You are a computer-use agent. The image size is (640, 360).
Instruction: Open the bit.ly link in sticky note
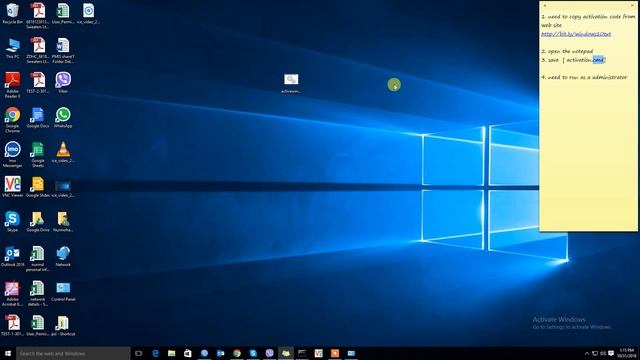pyautogui.click(x=576, y=34)
